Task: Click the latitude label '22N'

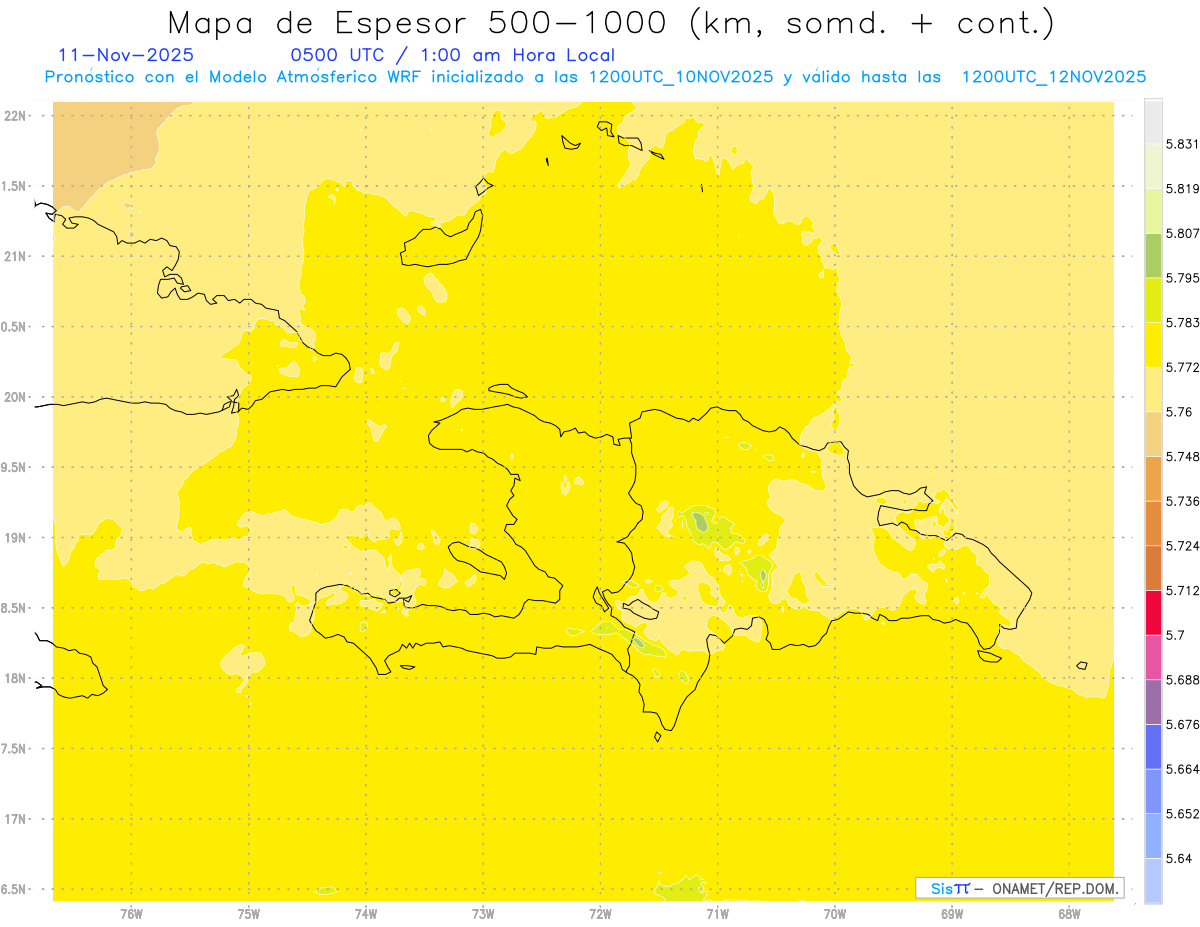Action: [x=15, y=116]
